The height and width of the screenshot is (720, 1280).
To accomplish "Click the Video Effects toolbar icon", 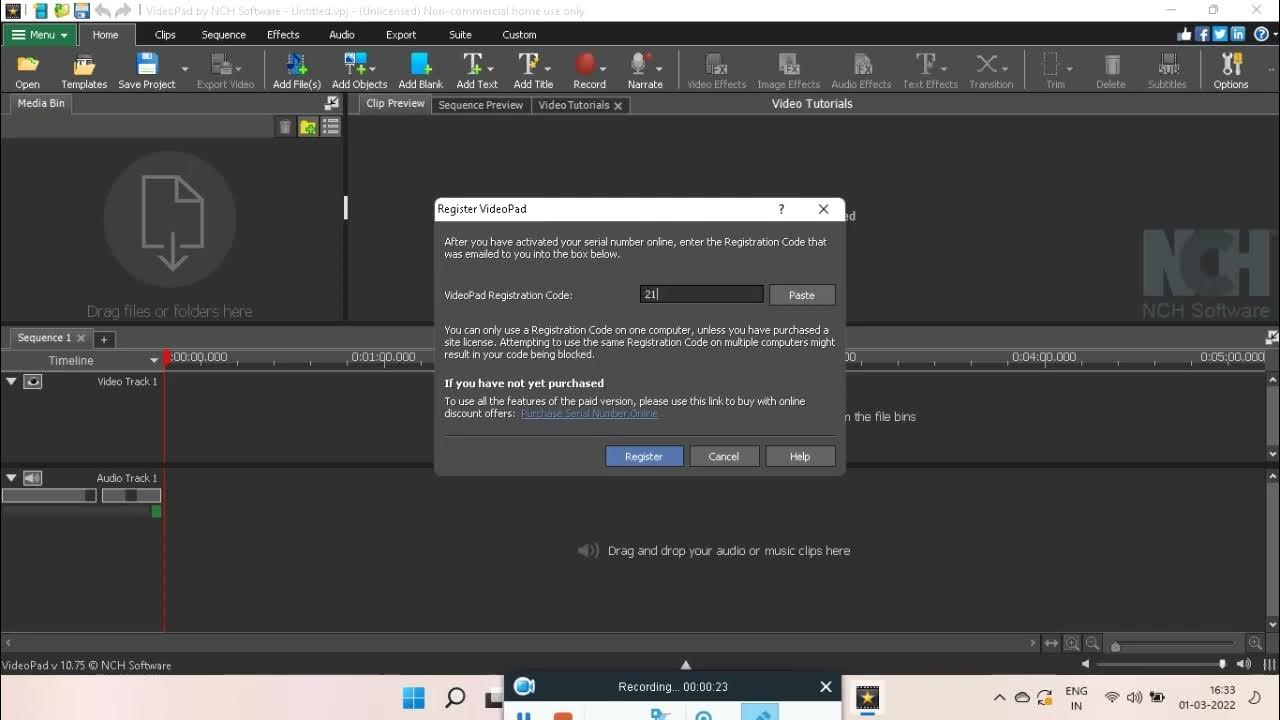I will [x=716, y=65].
